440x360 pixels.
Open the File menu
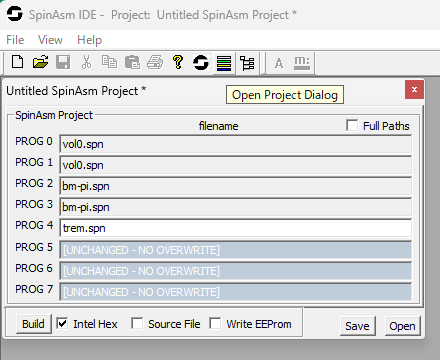[x=15, y=40]
